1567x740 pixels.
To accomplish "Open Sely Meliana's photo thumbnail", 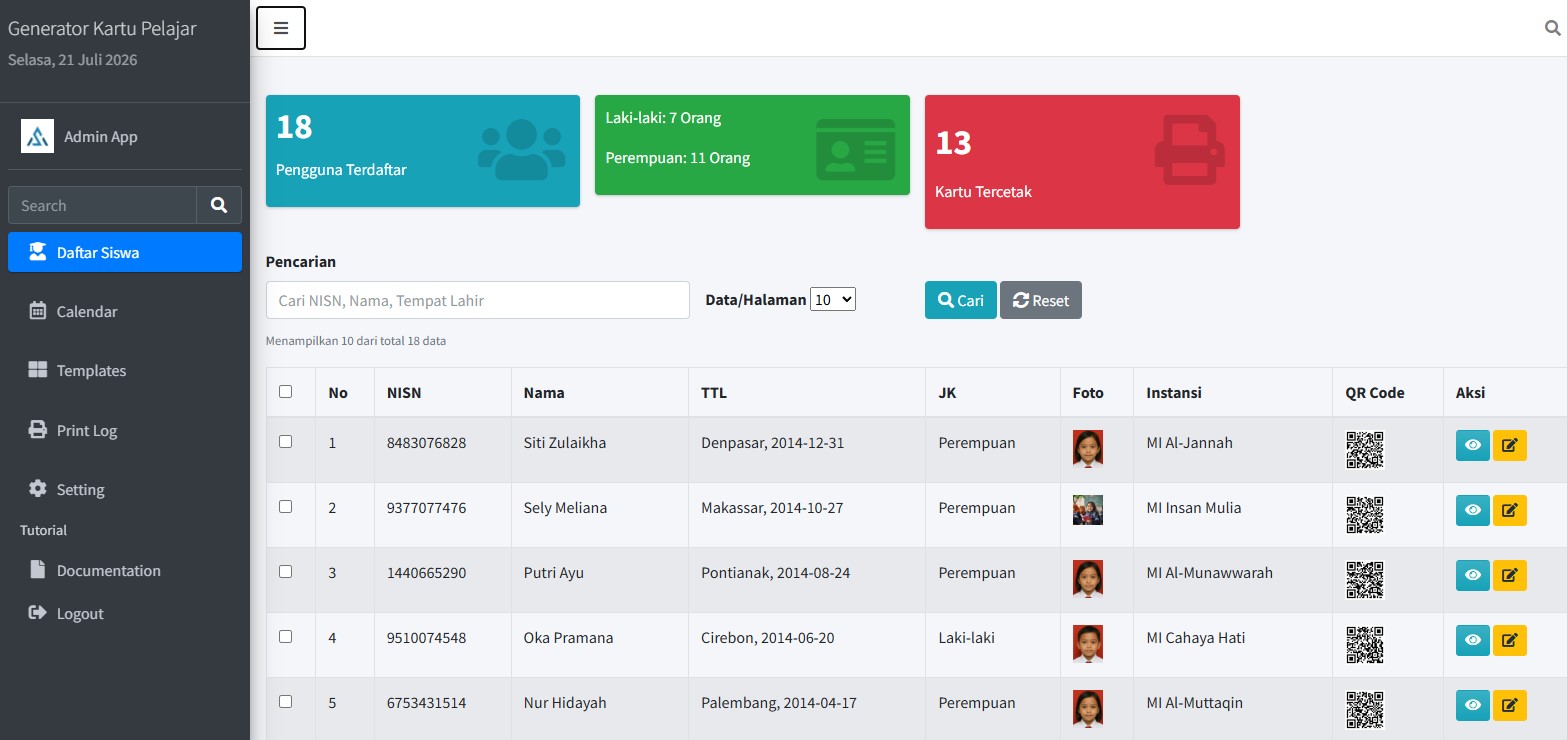I will coord(1088,510).
